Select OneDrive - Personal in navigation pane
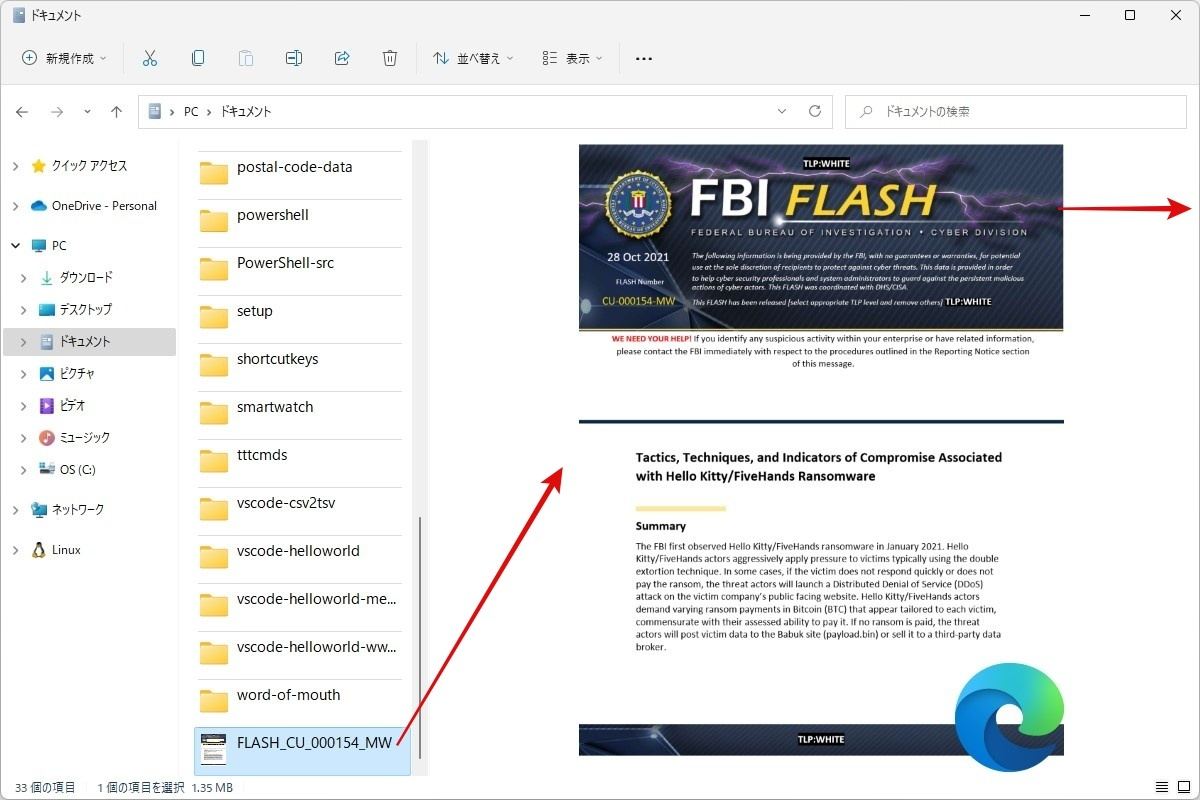The width and height of the screenshot is (1200, 800). (x=104, y=206)
